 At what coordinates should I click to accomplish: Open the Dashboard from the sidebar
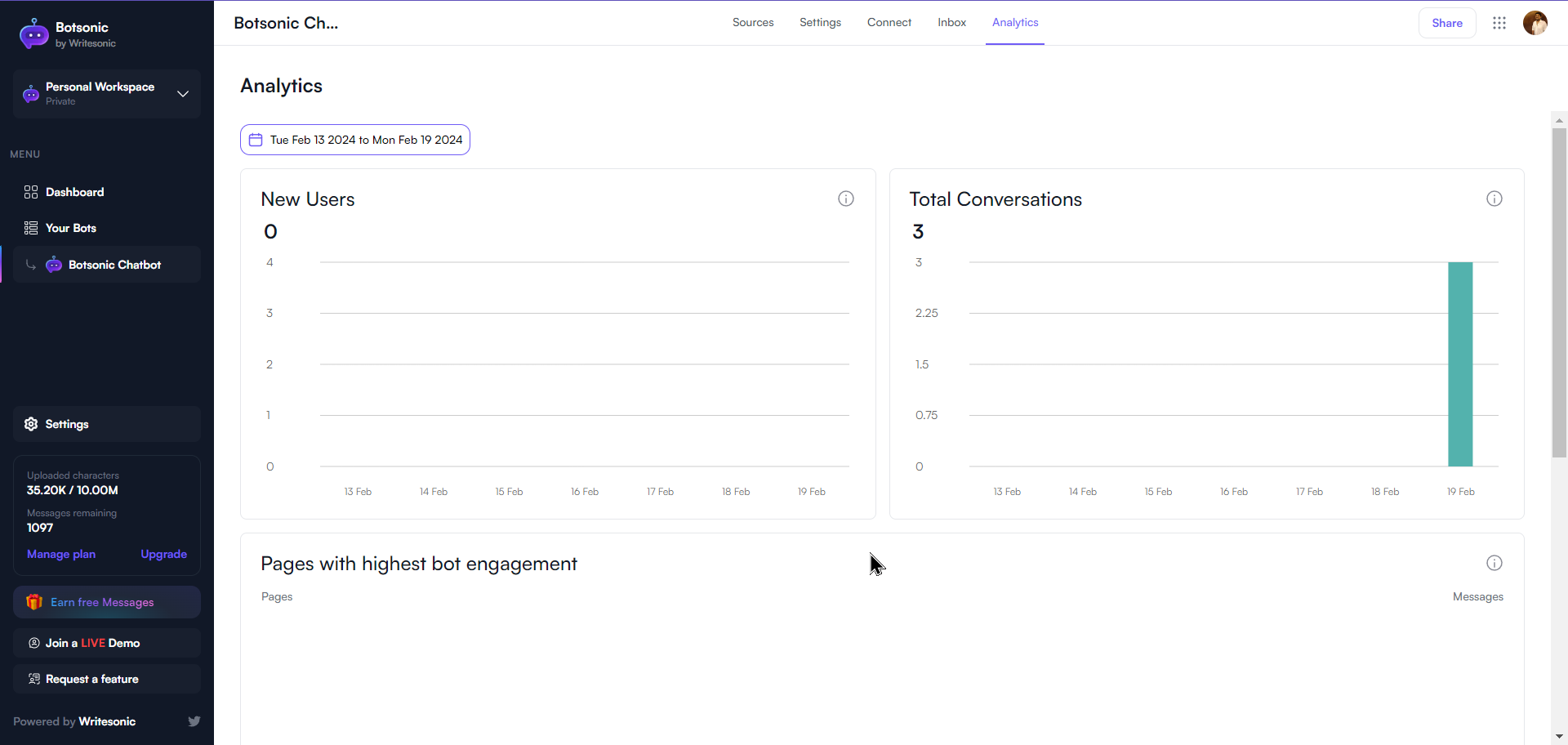(74, 192)
